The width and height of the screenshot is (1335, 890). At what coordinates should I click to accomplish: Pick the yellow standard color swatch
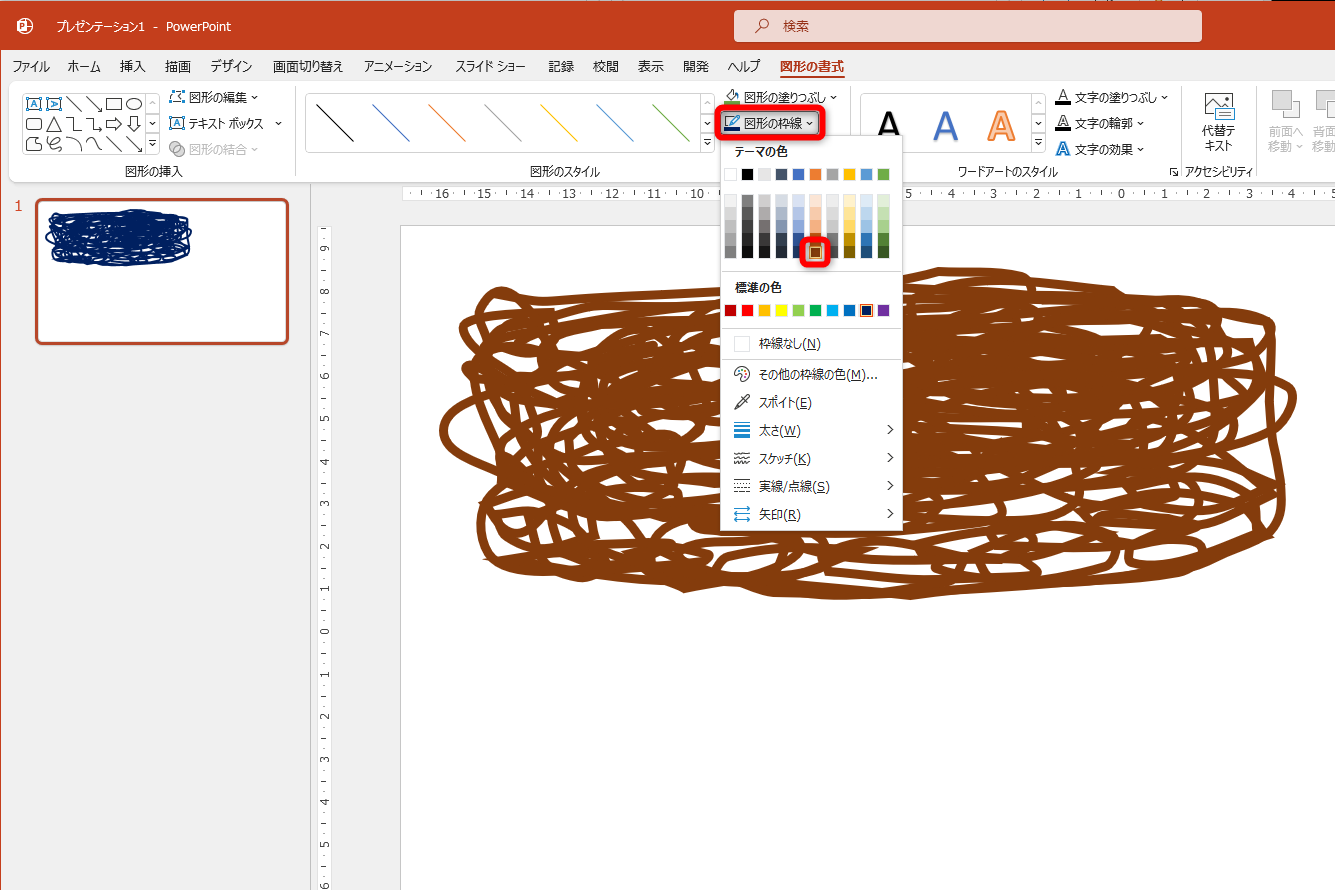[782, 310]
